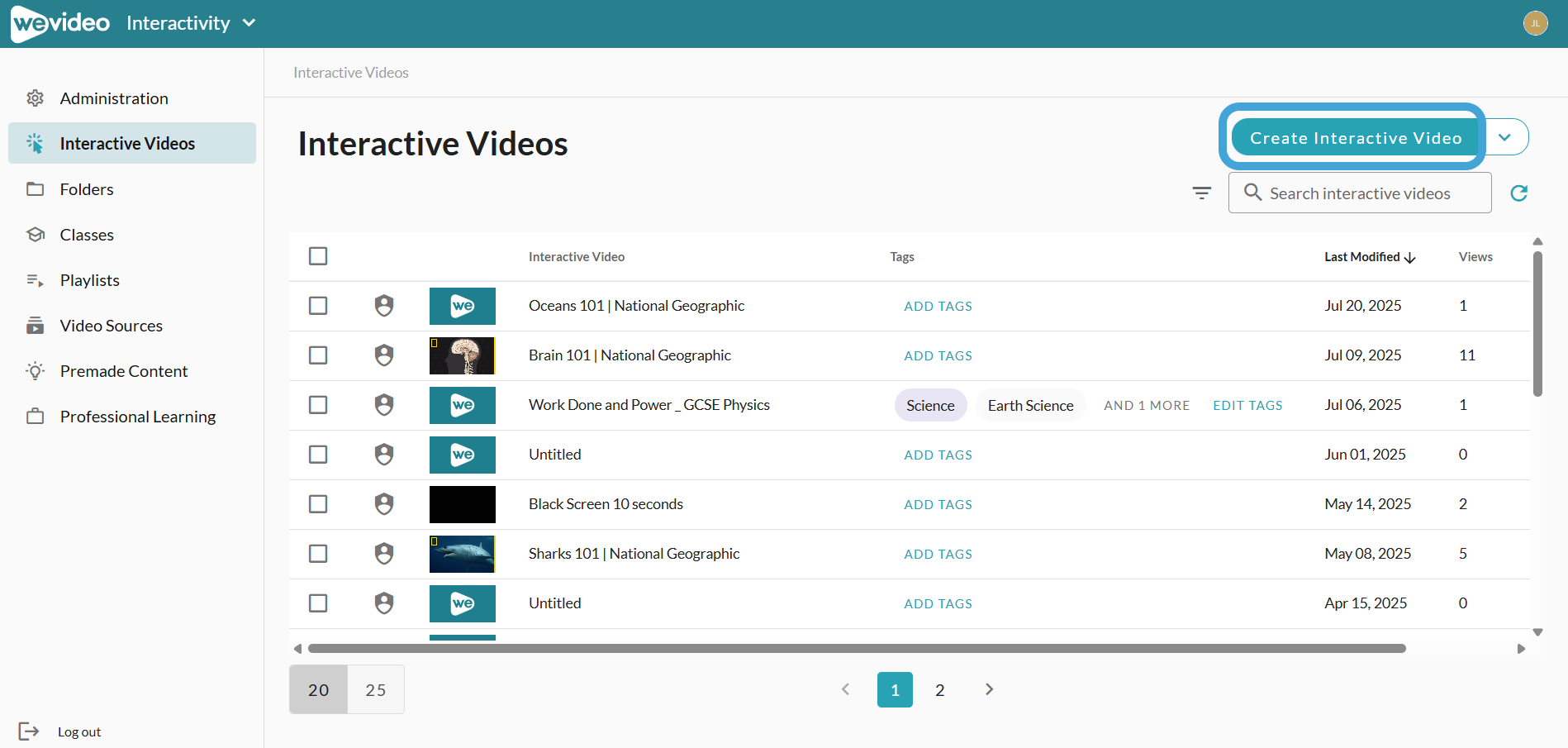The image size is (1568, 748).
Task: Click the shield icon for Oceans 101
Action: point(384,306)
